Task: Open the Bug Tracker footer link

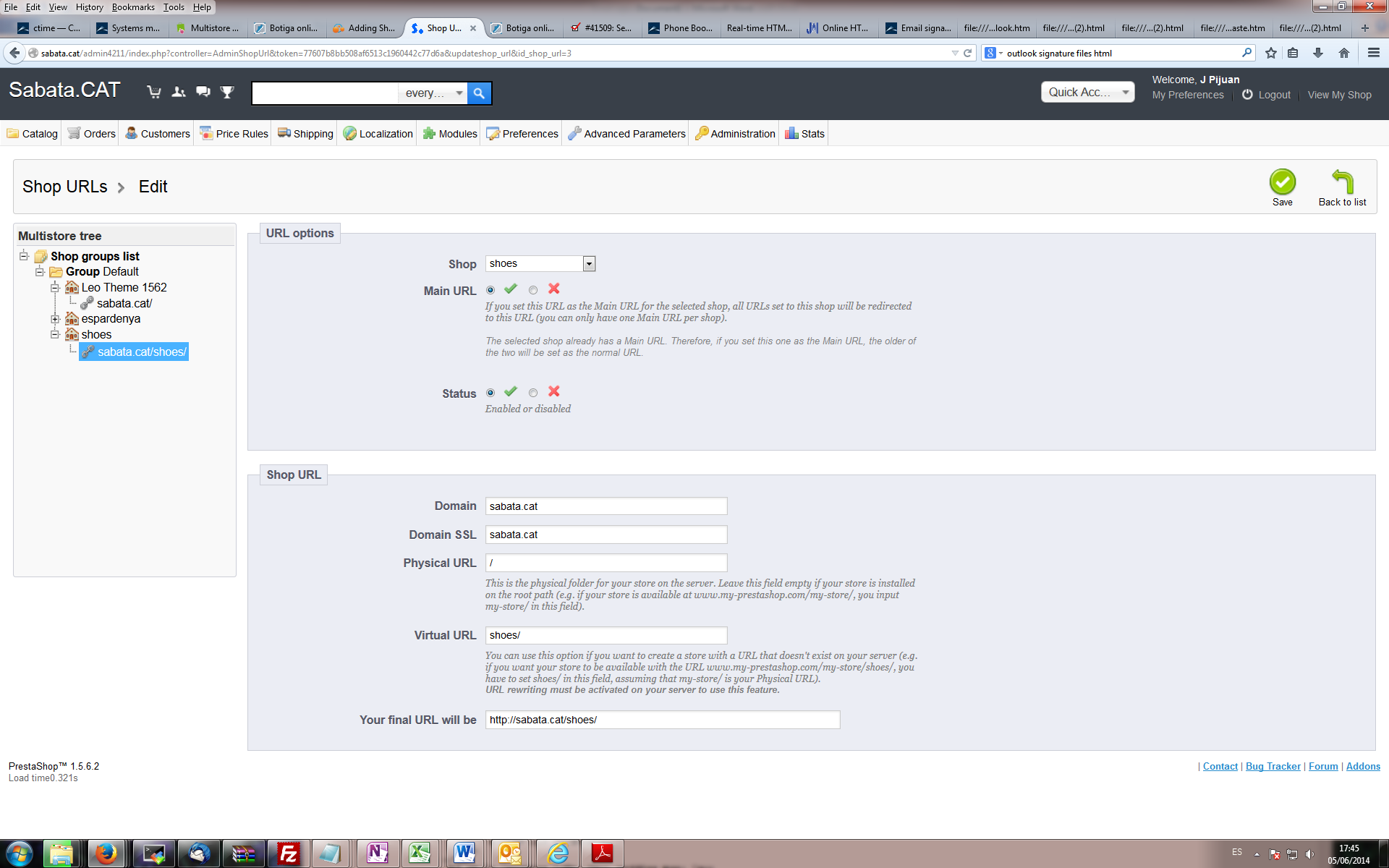Action: point(1273,766)
